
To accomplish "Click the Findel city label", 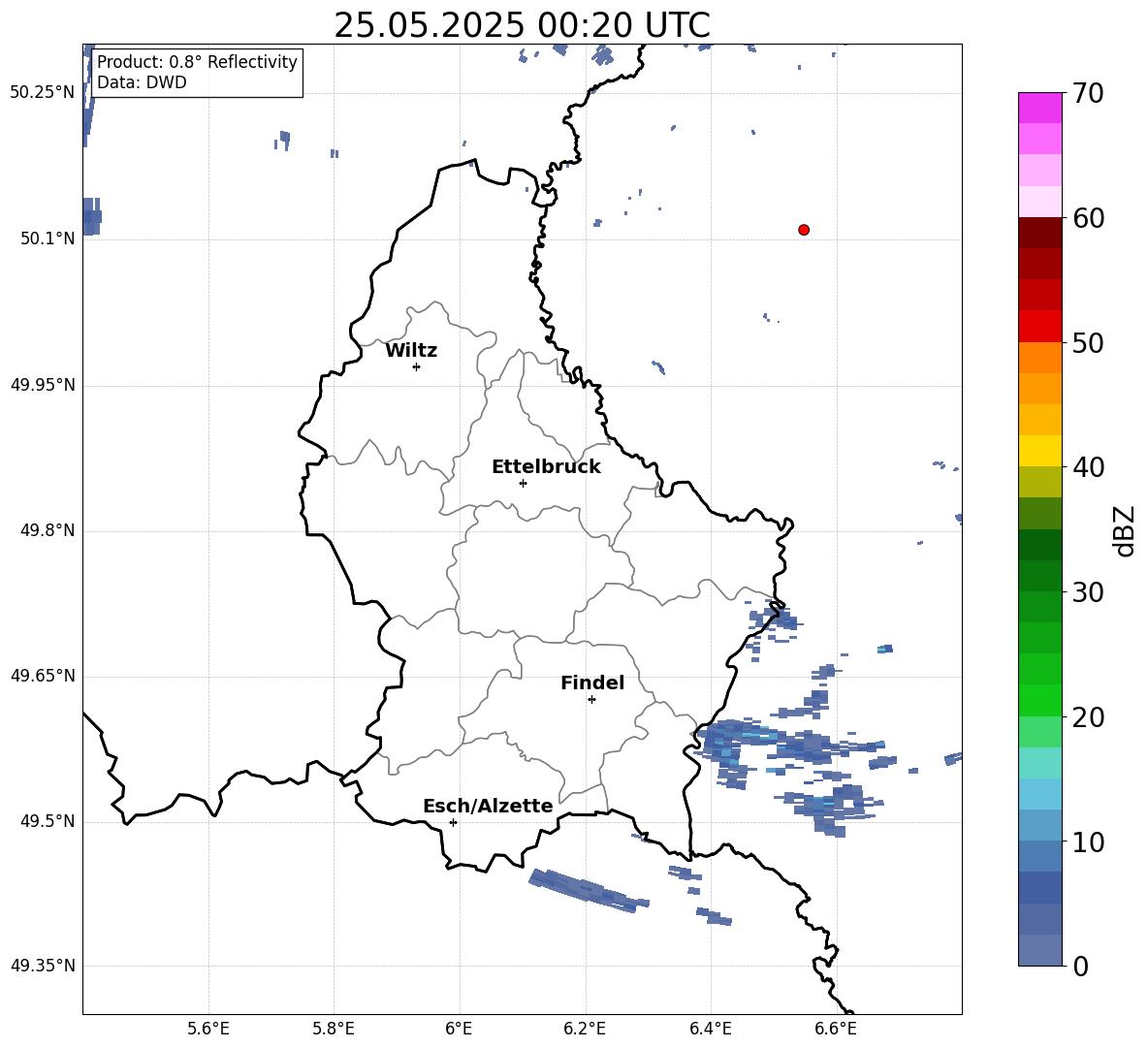I will pyautogui.click(x=592, y=683).
